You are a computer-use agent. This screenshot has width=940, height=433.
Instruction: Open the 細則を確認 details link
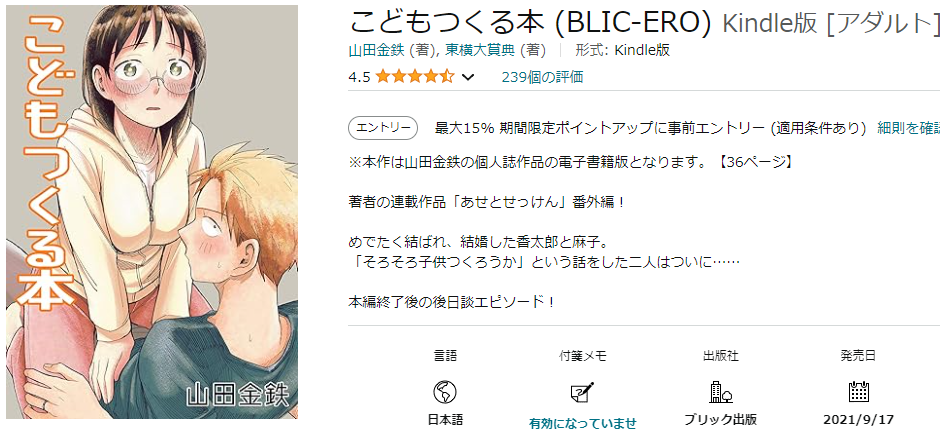[908, 128]
